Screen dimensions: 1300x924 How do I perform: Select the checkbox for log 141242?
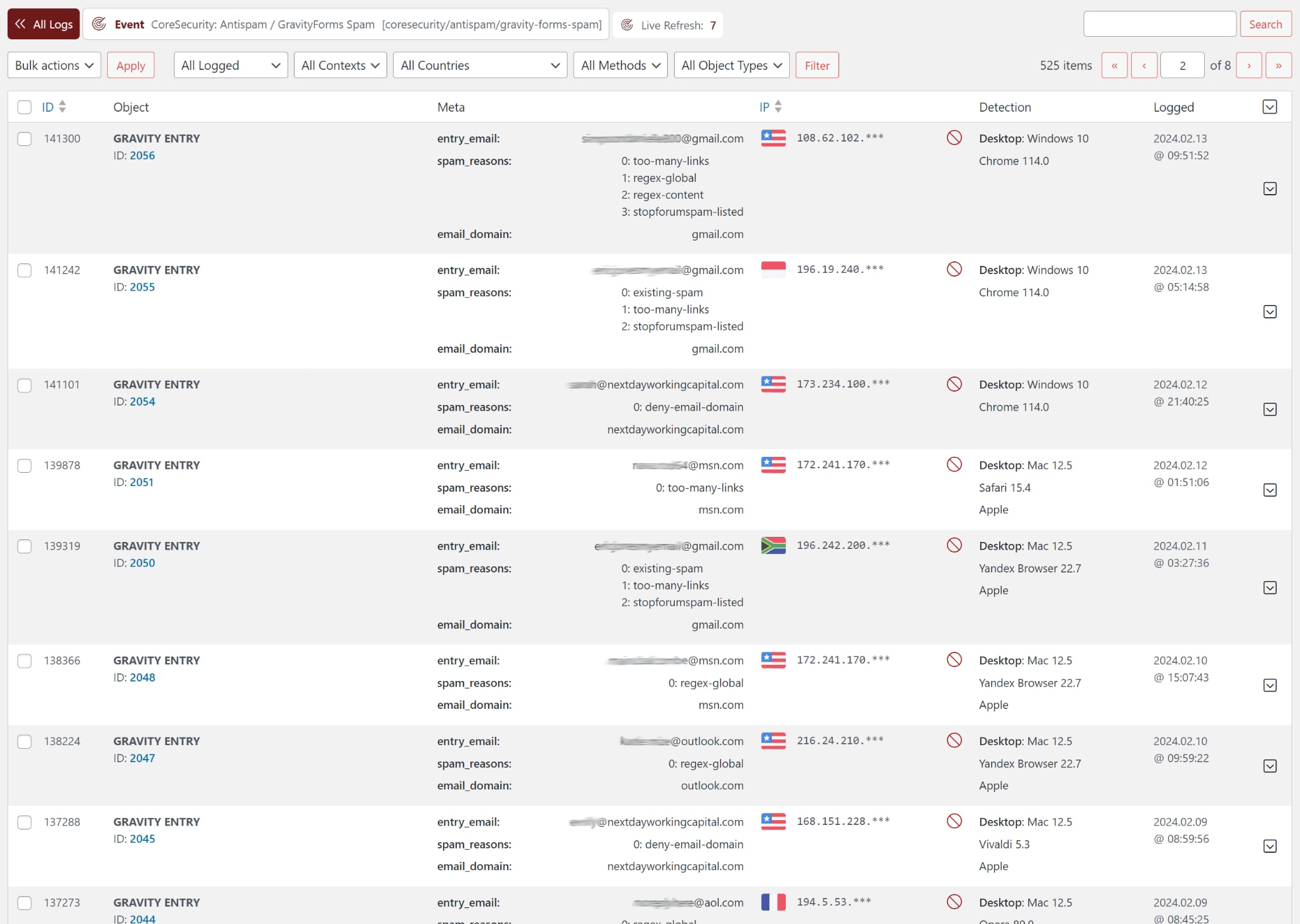pos(24,270)
